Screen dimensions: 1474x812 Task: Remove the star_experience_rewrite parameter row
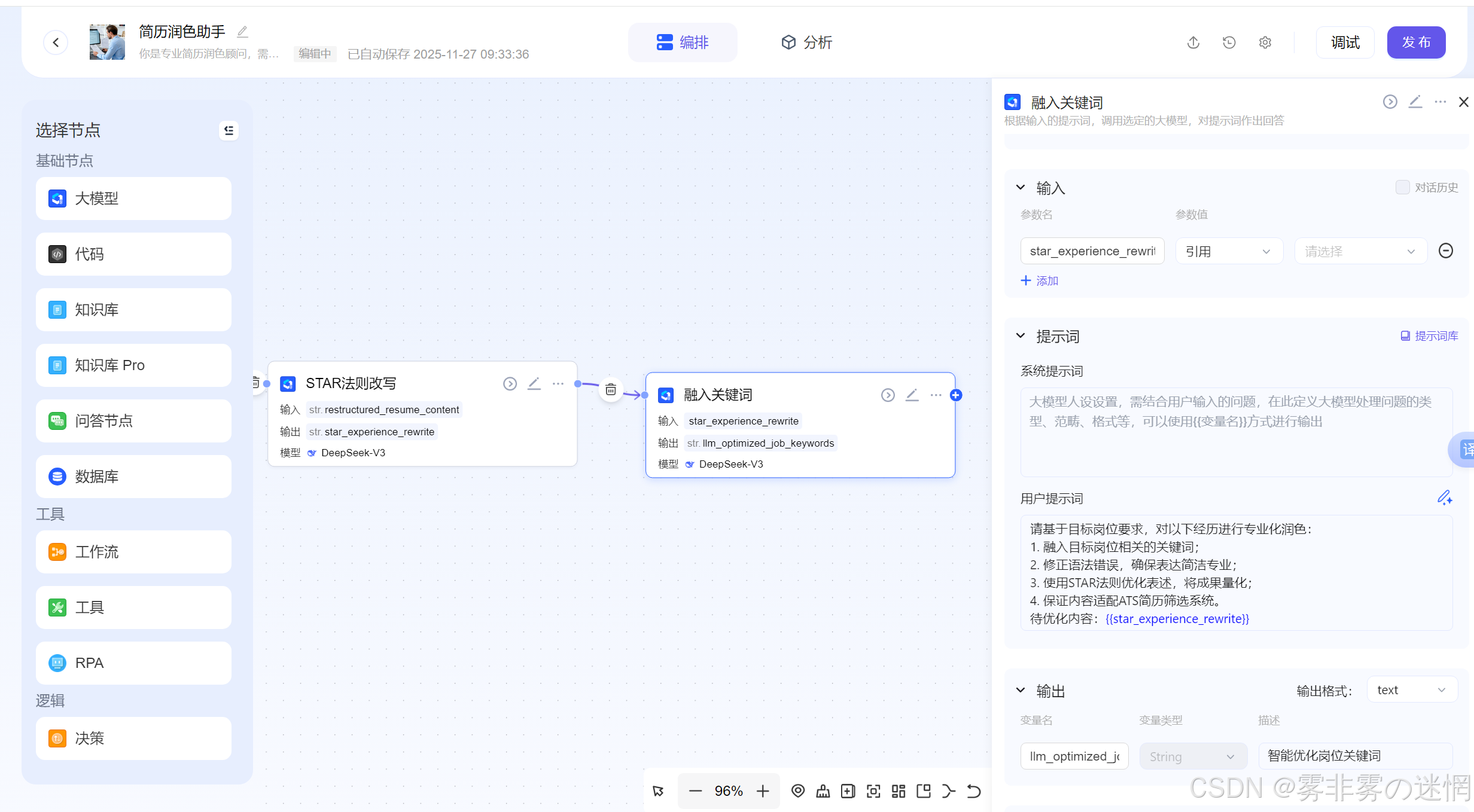click(x=1445, y=251)
